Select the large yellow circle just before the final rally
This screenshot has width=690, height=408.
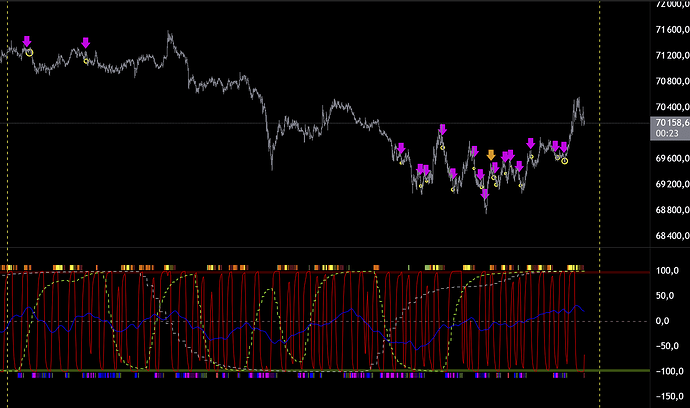tap(564, 160)
